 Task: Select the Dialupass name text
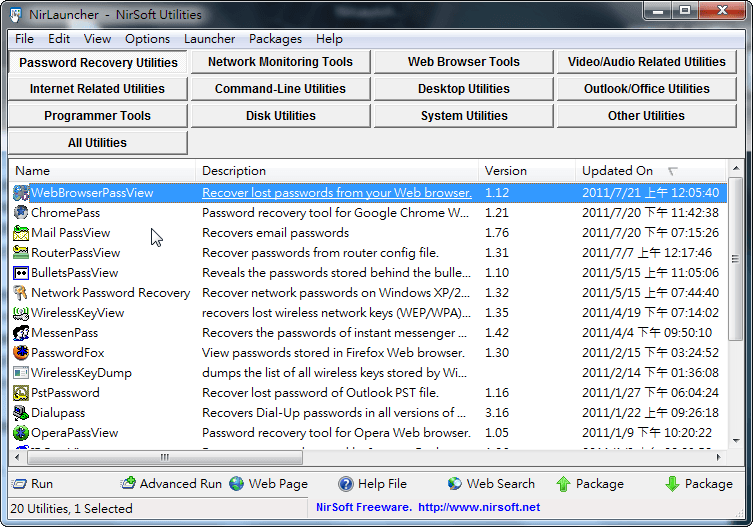point(58,413)
